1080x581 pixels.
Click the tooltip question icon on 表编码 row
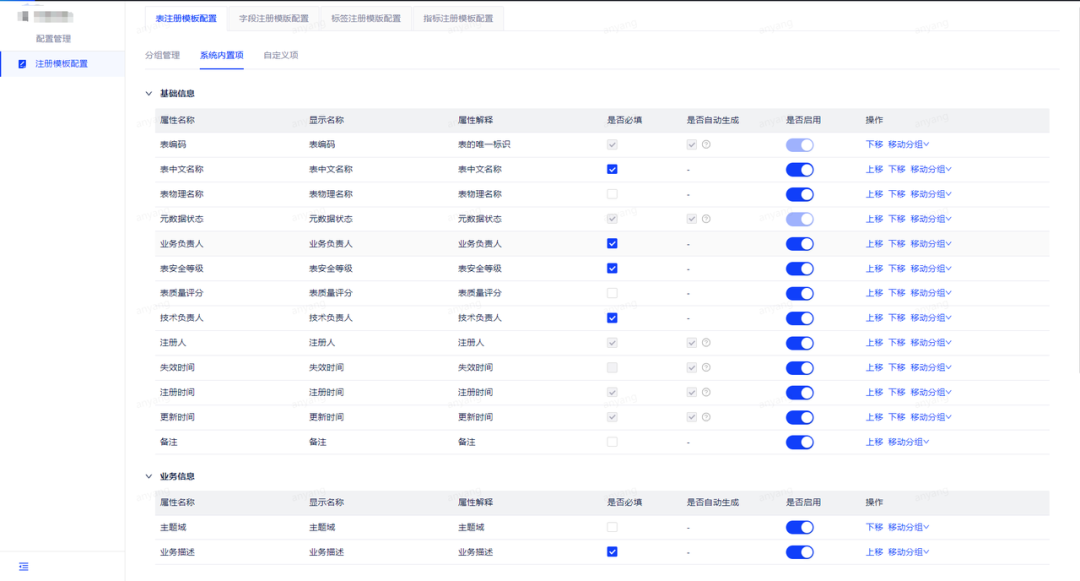706,144
